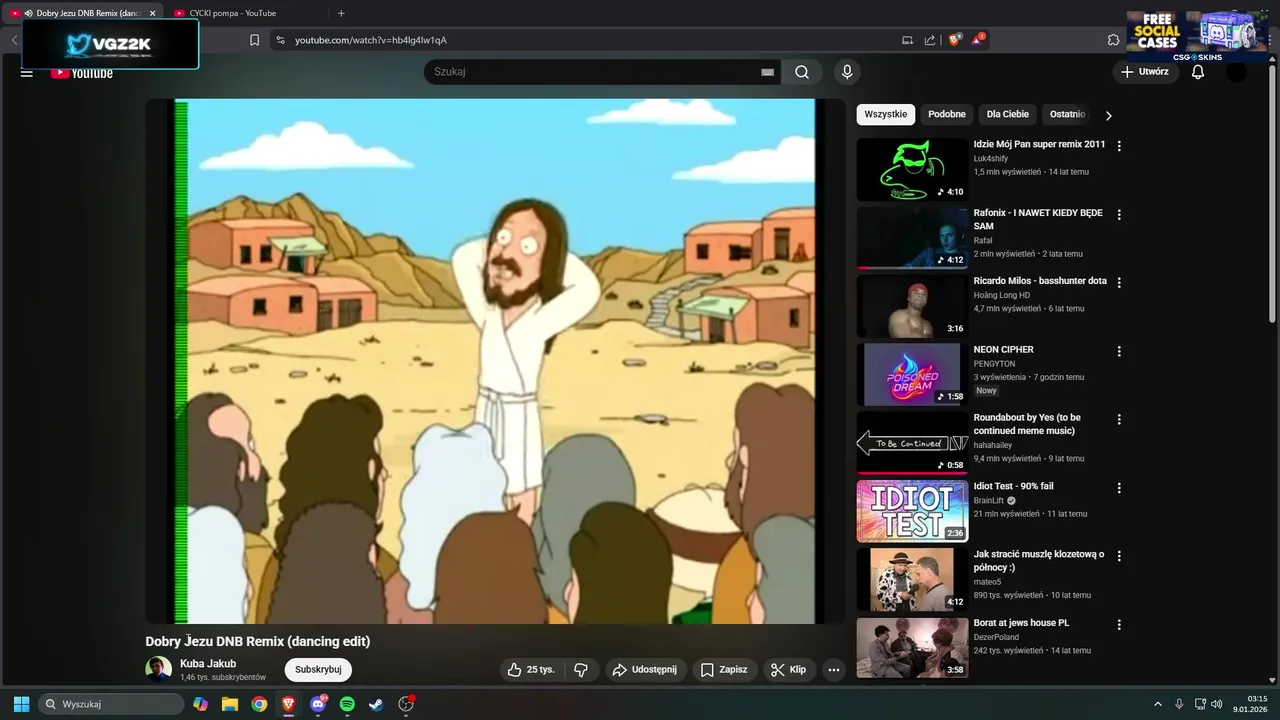Show more filter chips with right chevron
The width and height of the screenshot is (1280, 720).
(1108, 115)
